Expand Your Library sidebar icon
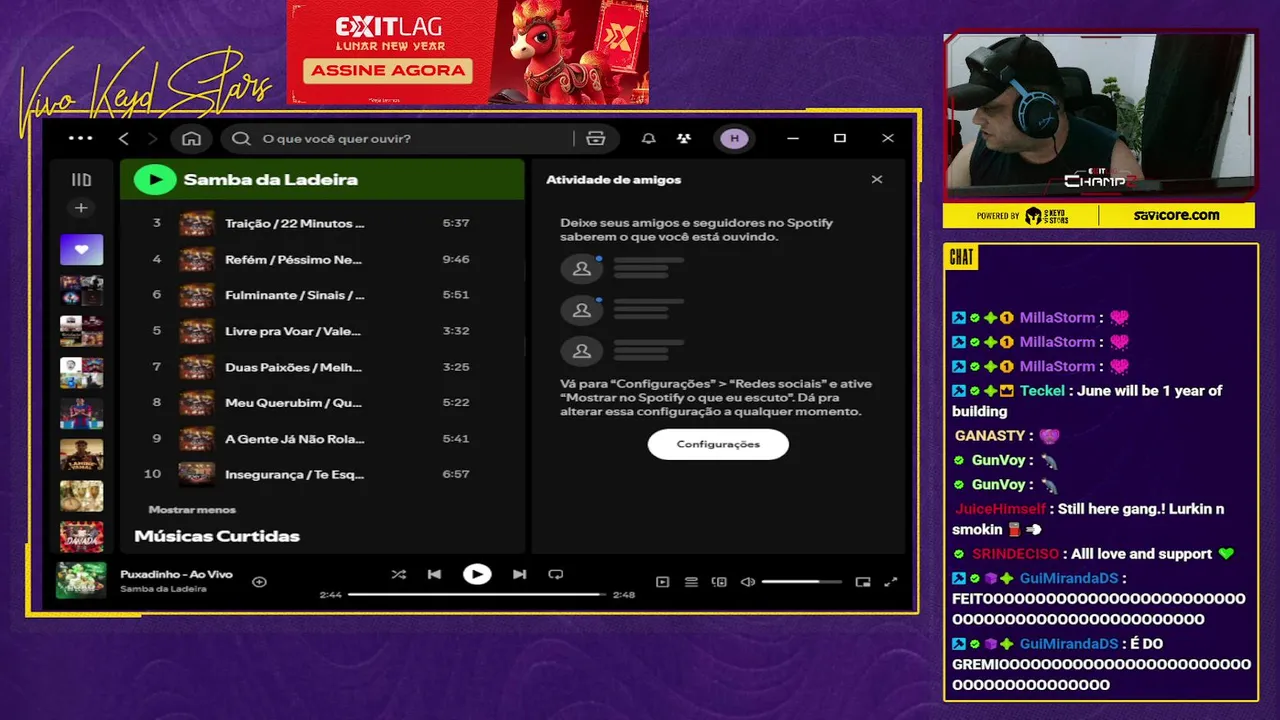Image resolution: width=1280 pixels, height=720 pixels. click(x=81, y=180)
